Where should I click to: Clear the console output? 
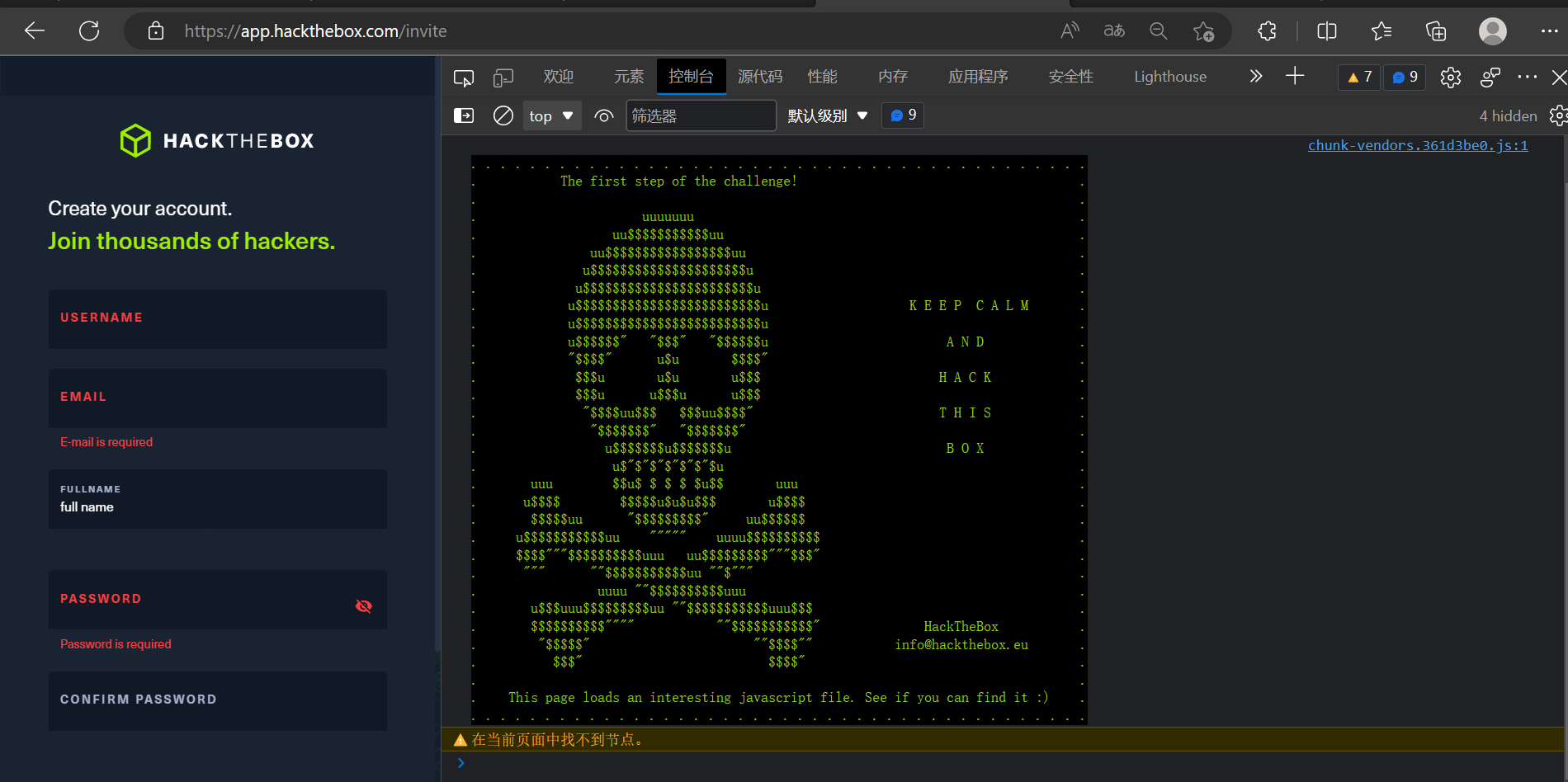503,115
